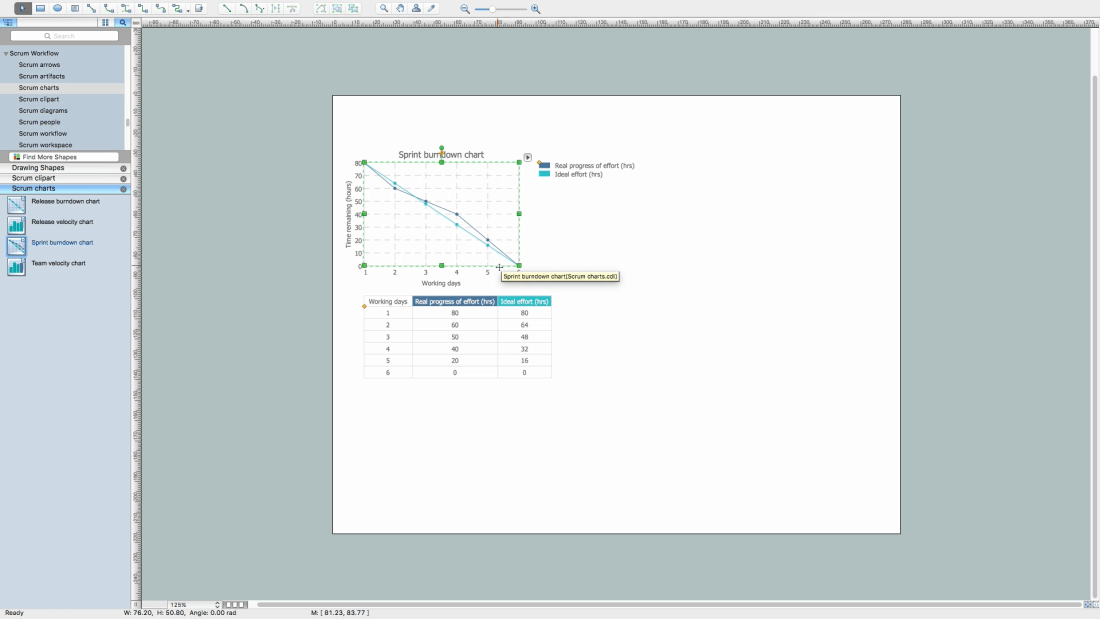Select Scrum people in library list
The height and width of the screenshot is (619, 1100).
tap(39, 122)
